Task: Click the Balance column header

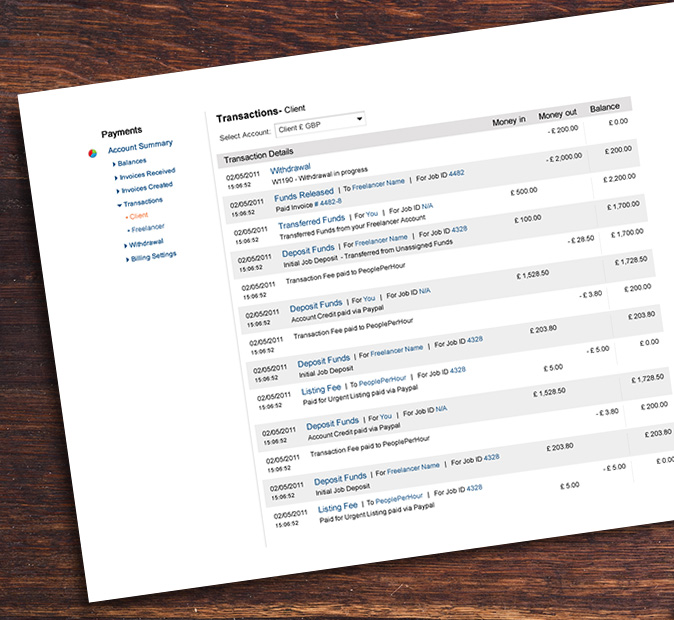Action: (x=604, y=107)
